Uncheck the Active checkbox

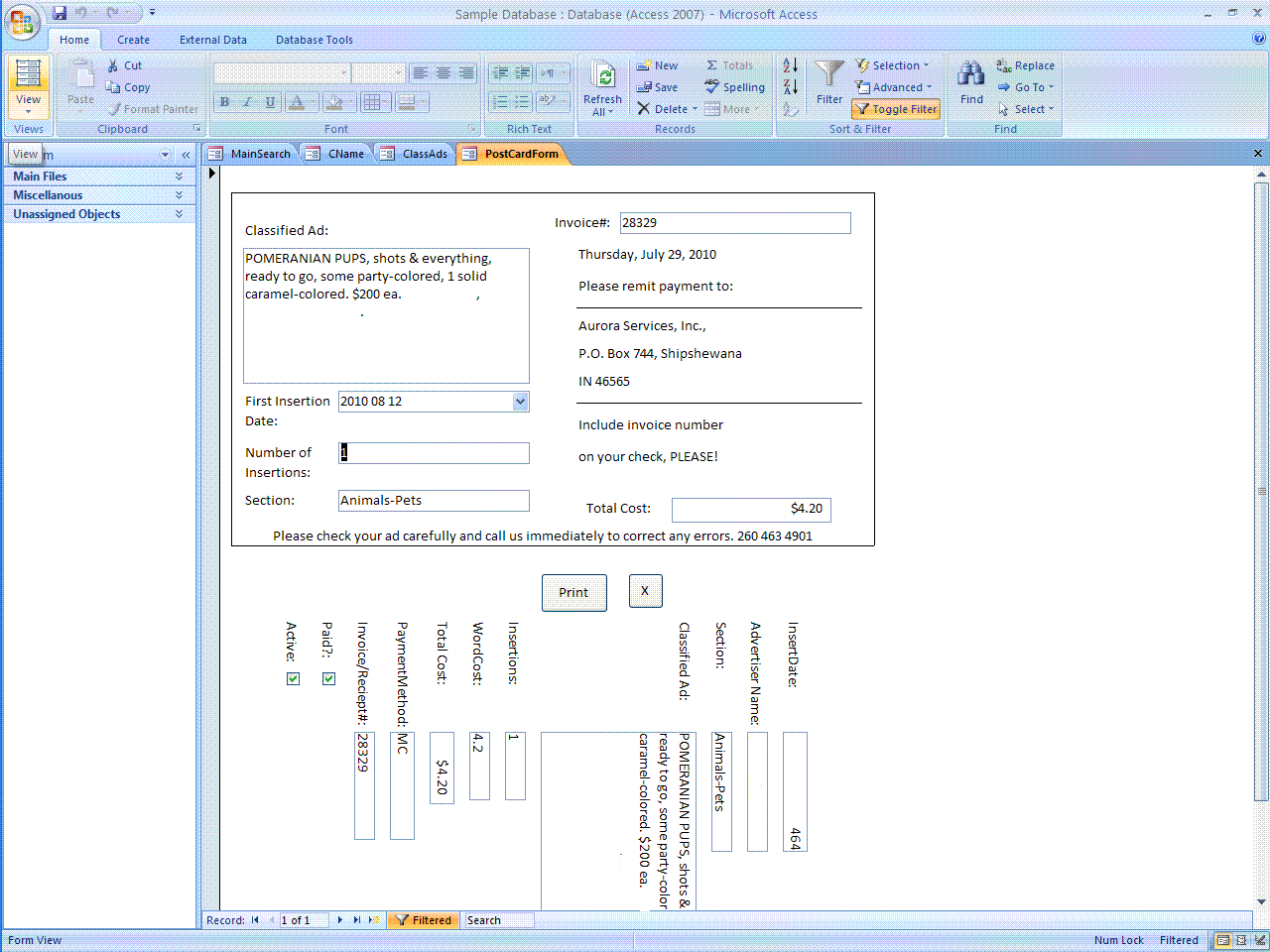point(293,679)
